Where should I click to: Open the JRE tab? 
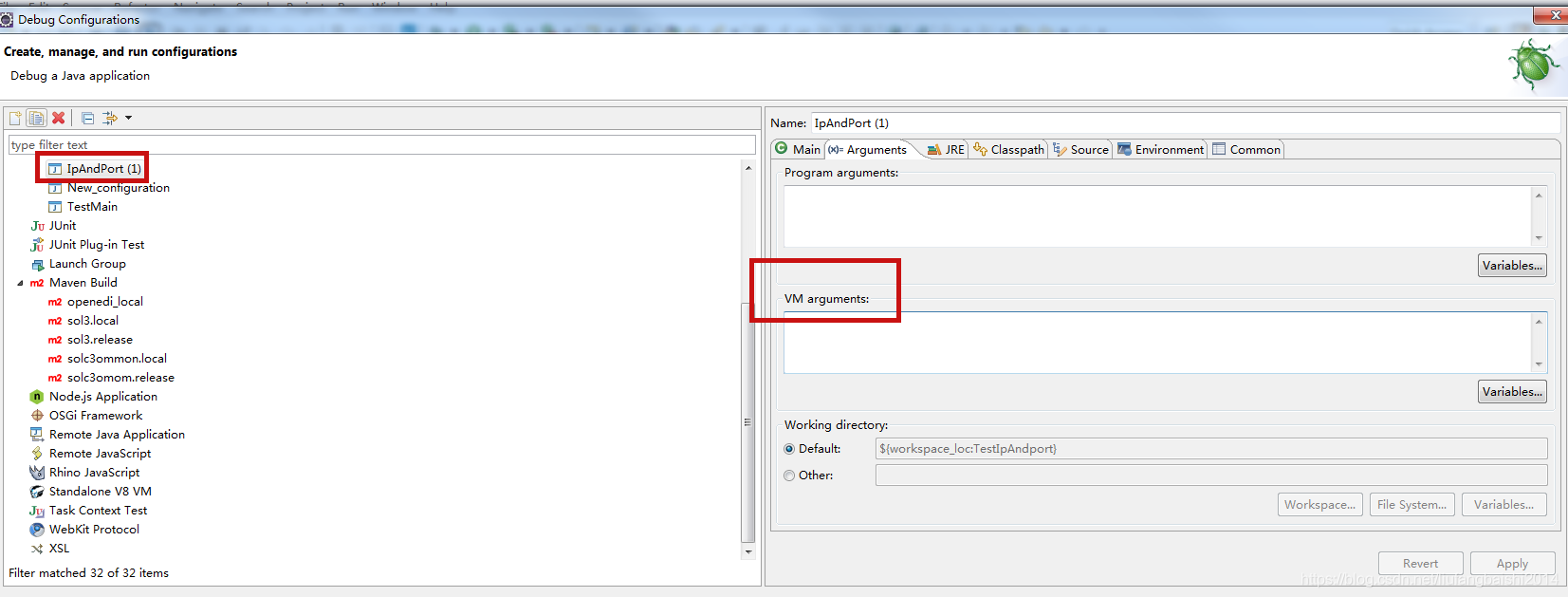point(946,149)
